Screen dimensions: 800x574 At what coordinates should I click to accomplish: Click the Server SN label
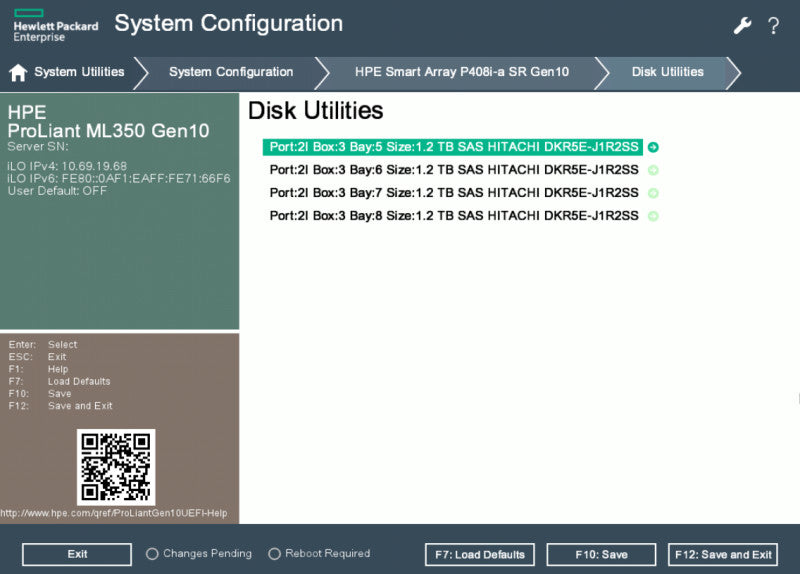click(38, 146)
